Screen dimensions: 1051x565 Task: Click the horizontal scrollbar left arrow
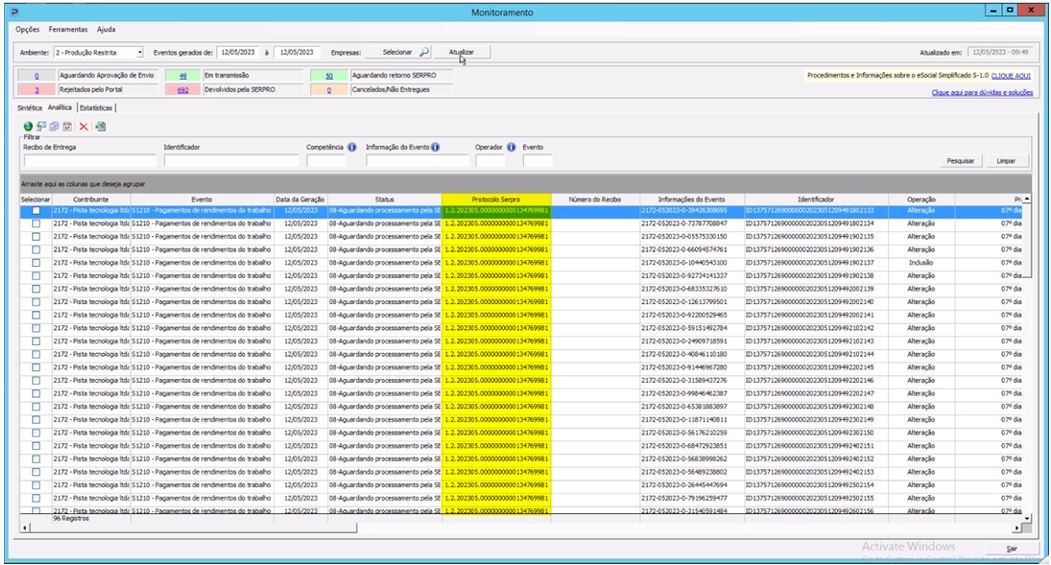click(25, 528)
